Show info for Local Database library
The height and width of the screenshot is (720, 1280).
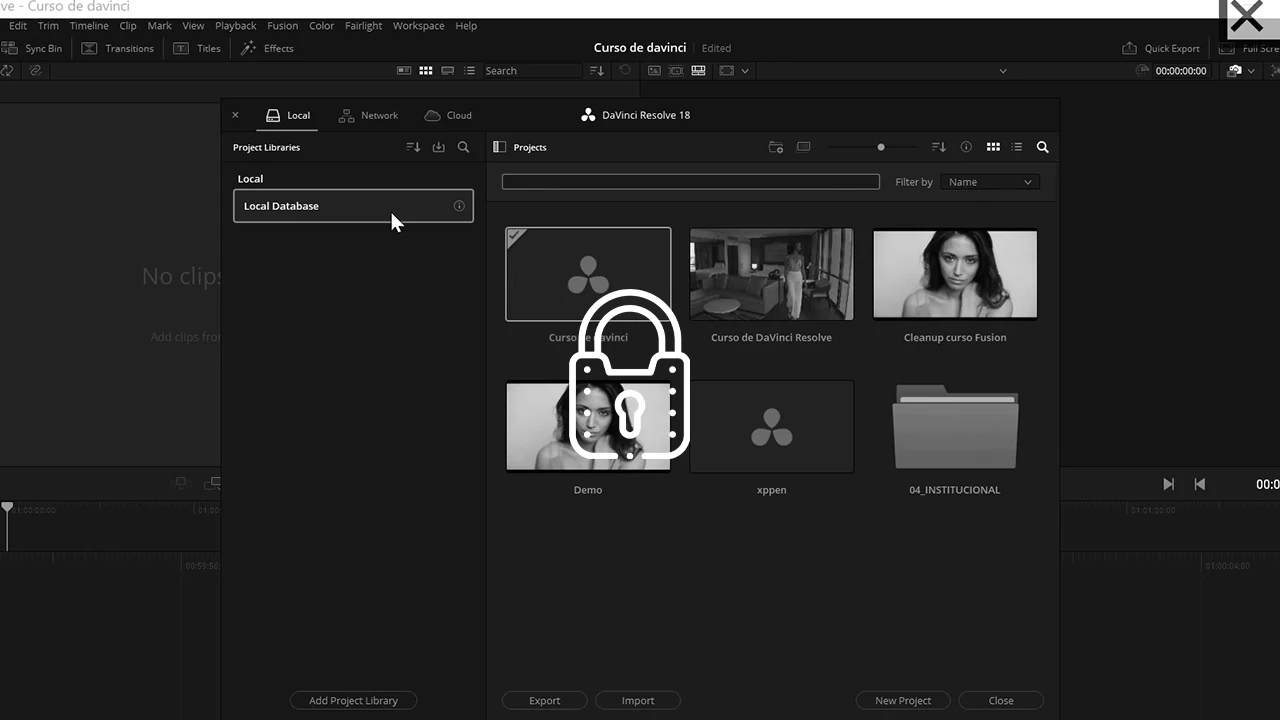(459, 206)
